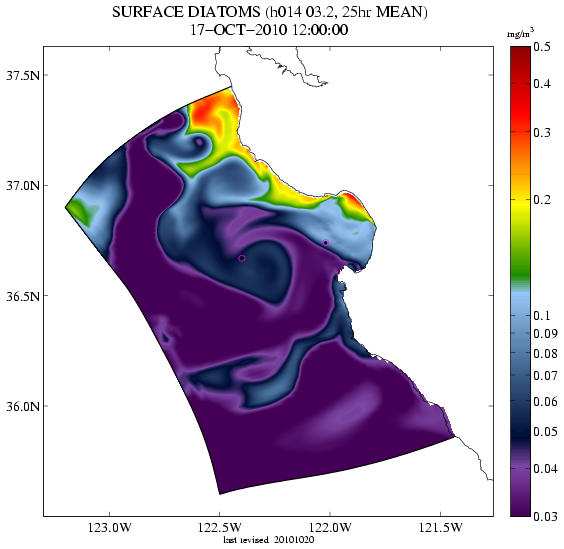Screen dimensions: 564x549
Task: Click the magenta circle marker near 122.4W
Action: tap(242, 258)
